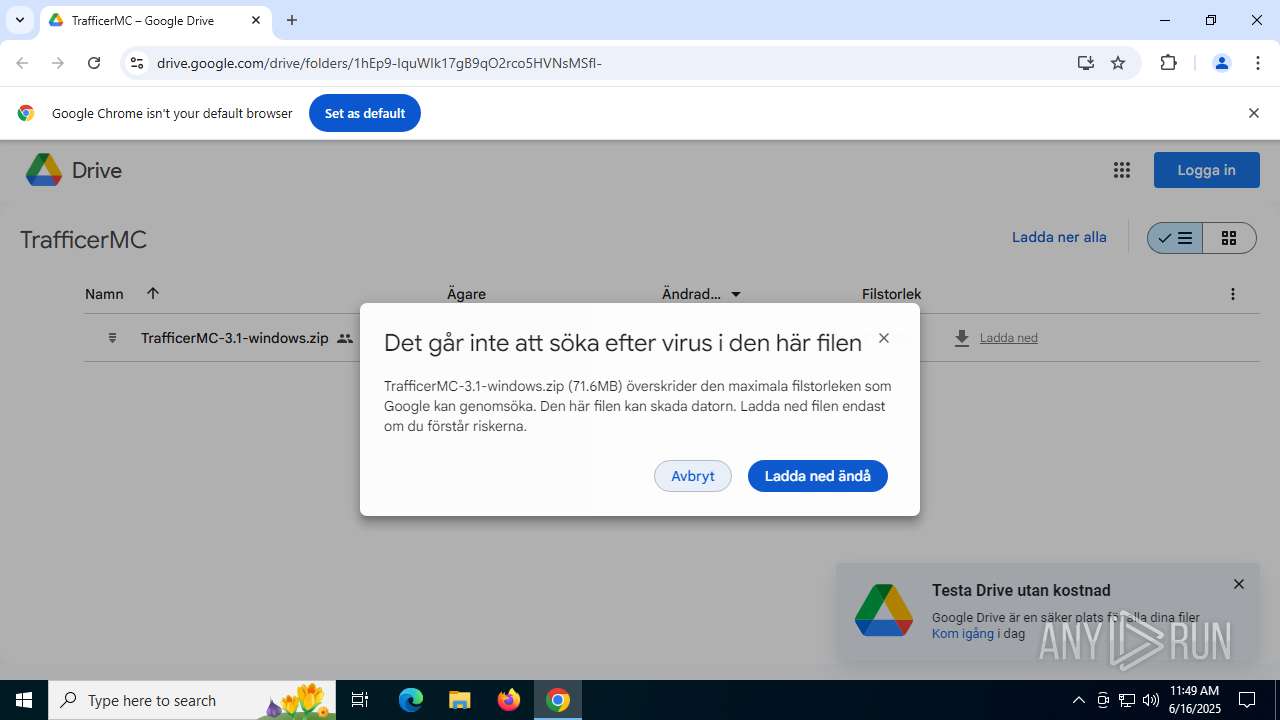Launch Microsoft Edge from taskbar
The image size is (1280, 720).
pos(411,700)
